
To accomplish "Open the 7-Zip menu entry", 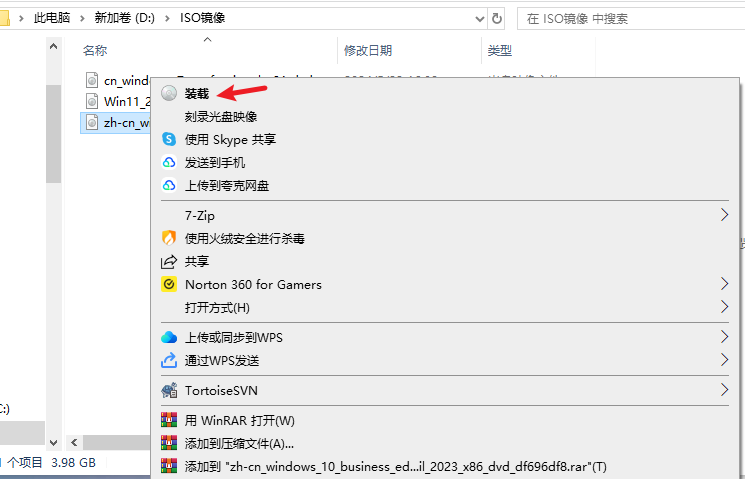I will 200,216.
